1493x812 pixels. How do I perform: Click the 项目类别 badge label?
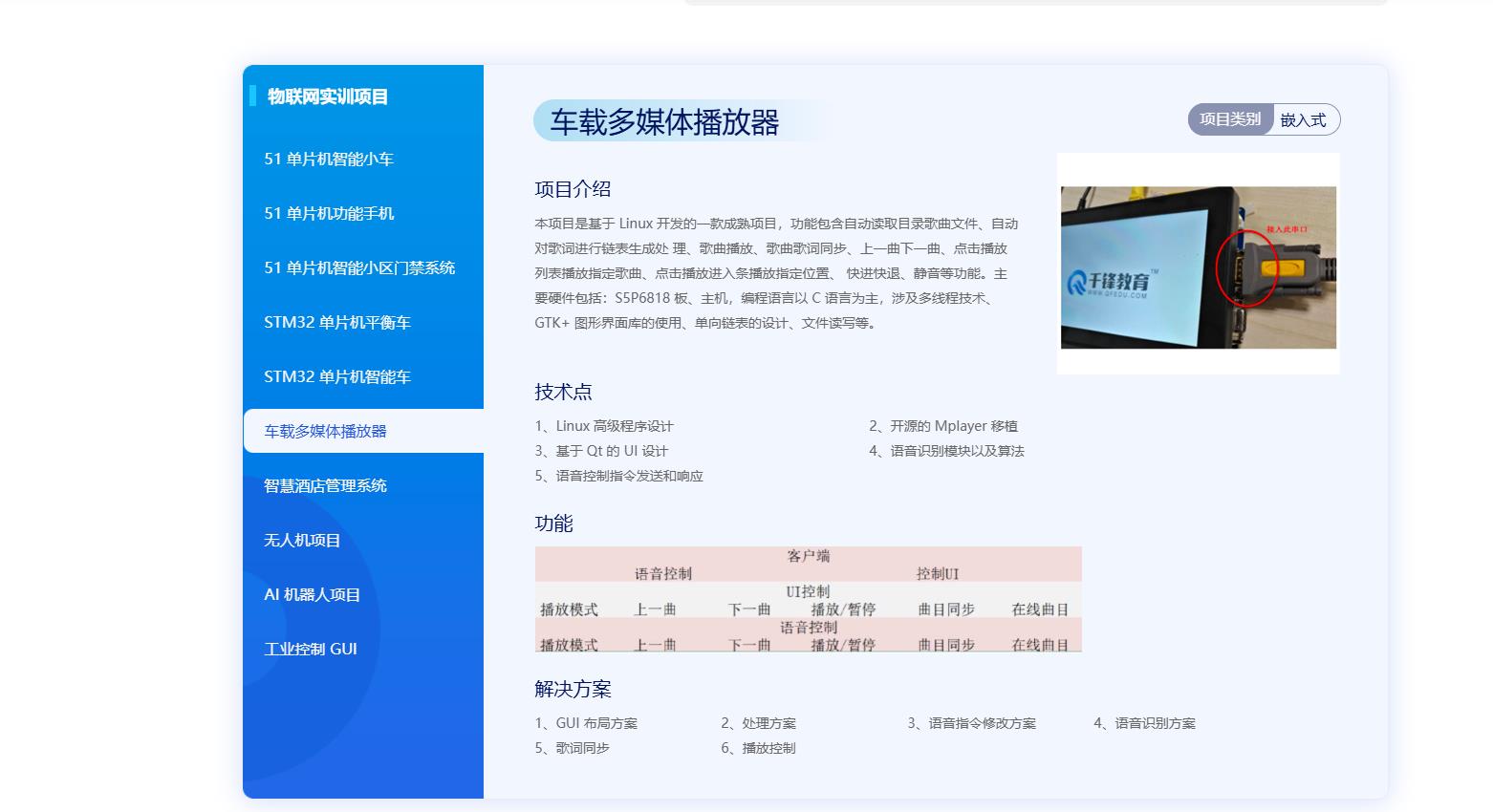1230,120
